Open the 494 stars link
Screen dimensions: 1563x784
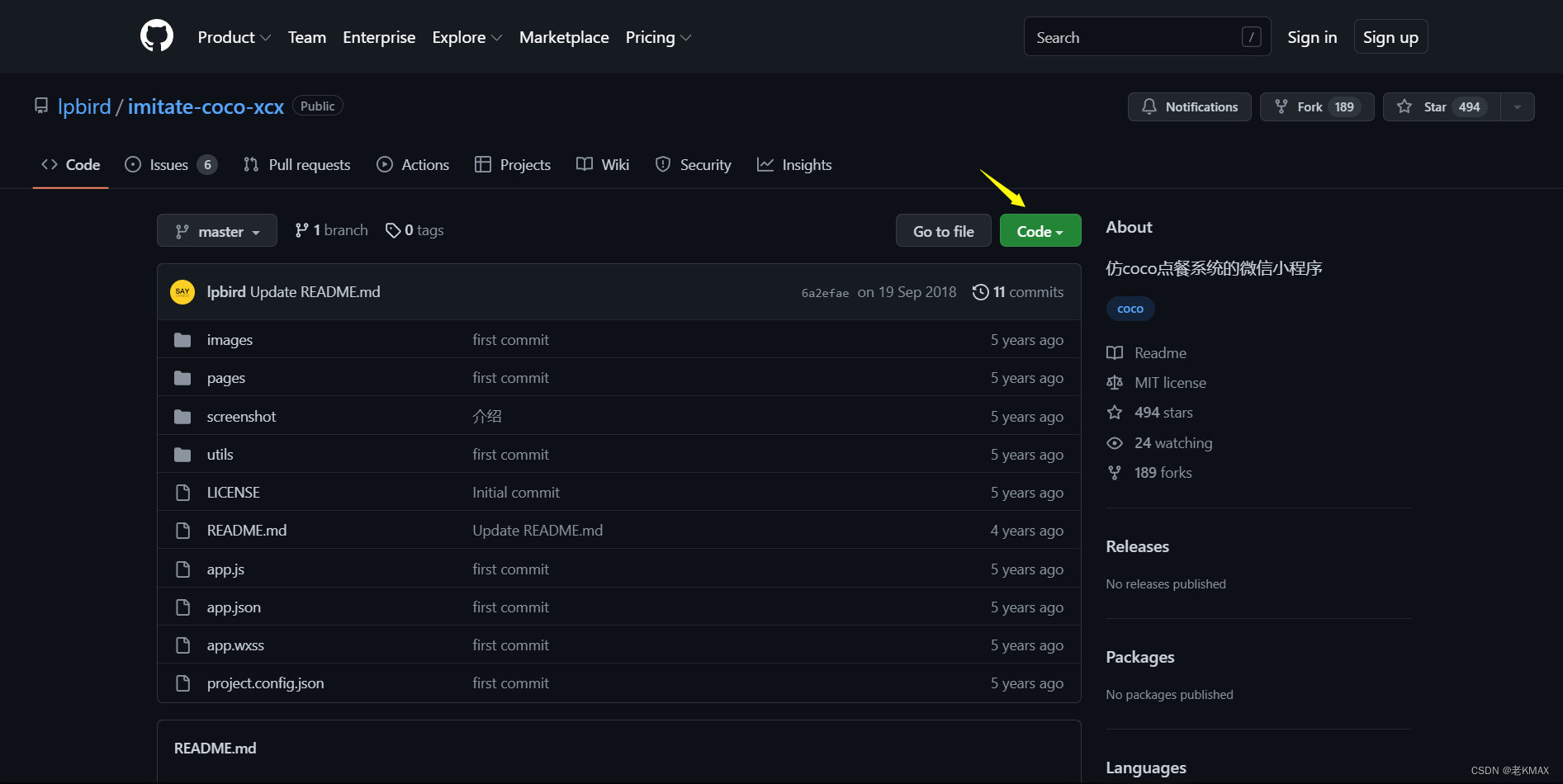(x=1150, y=413)
